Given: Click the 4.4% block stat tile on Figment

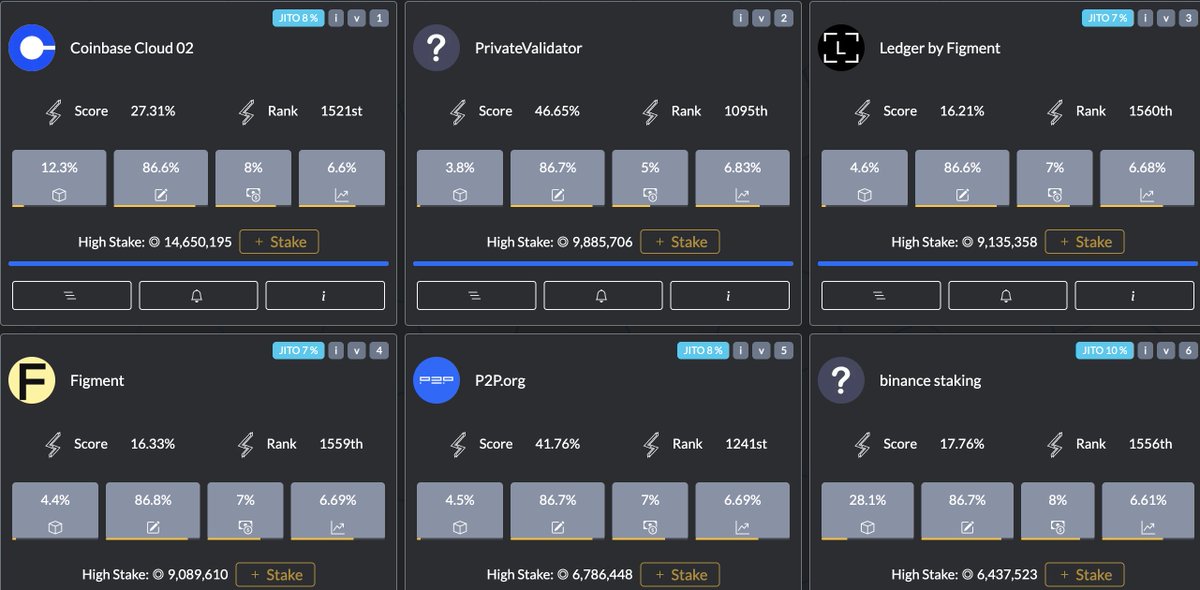Looking at the screenshot, I should click(55, 511).
